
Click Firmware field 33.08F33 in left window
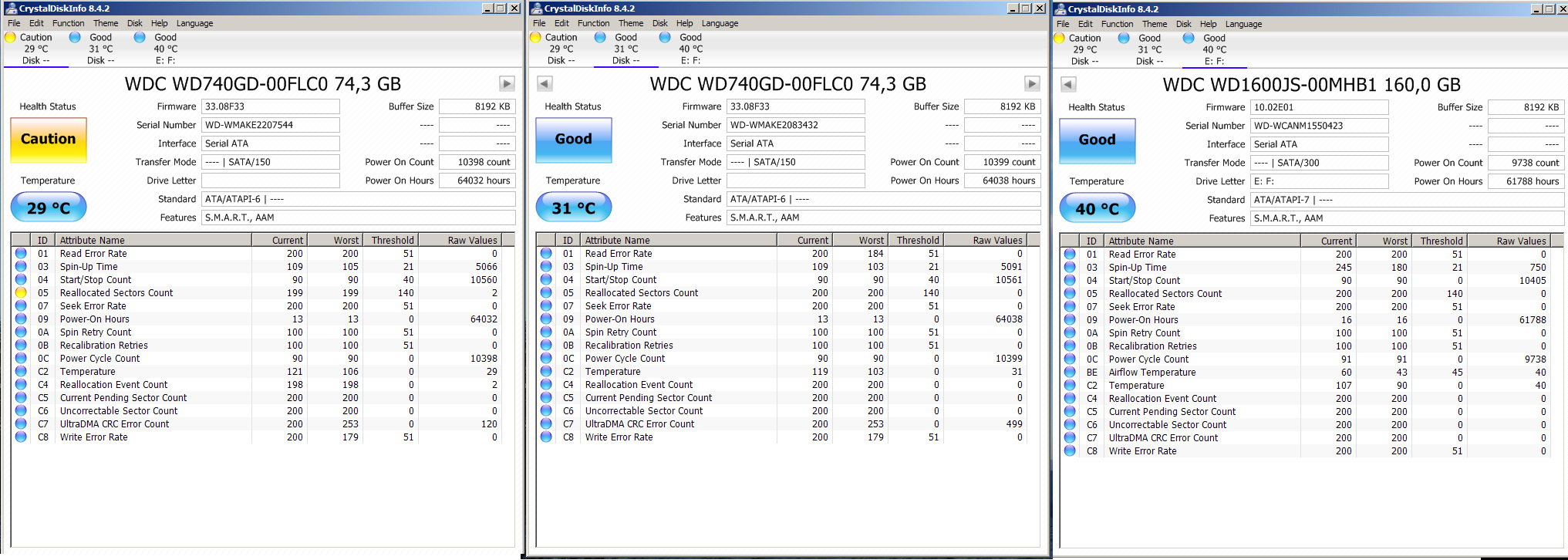[x=270, y=106]
